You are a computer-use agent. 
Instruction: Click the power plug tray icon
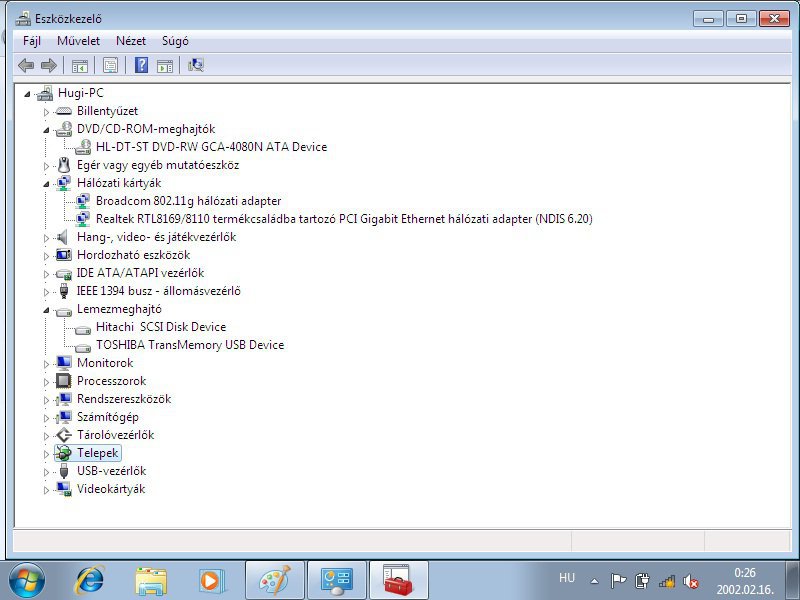pyautogui.click(x=642, y=581)
